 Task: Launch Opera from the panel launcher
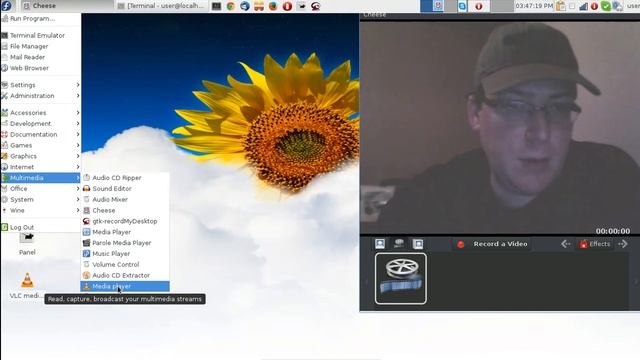click(287, 6)
